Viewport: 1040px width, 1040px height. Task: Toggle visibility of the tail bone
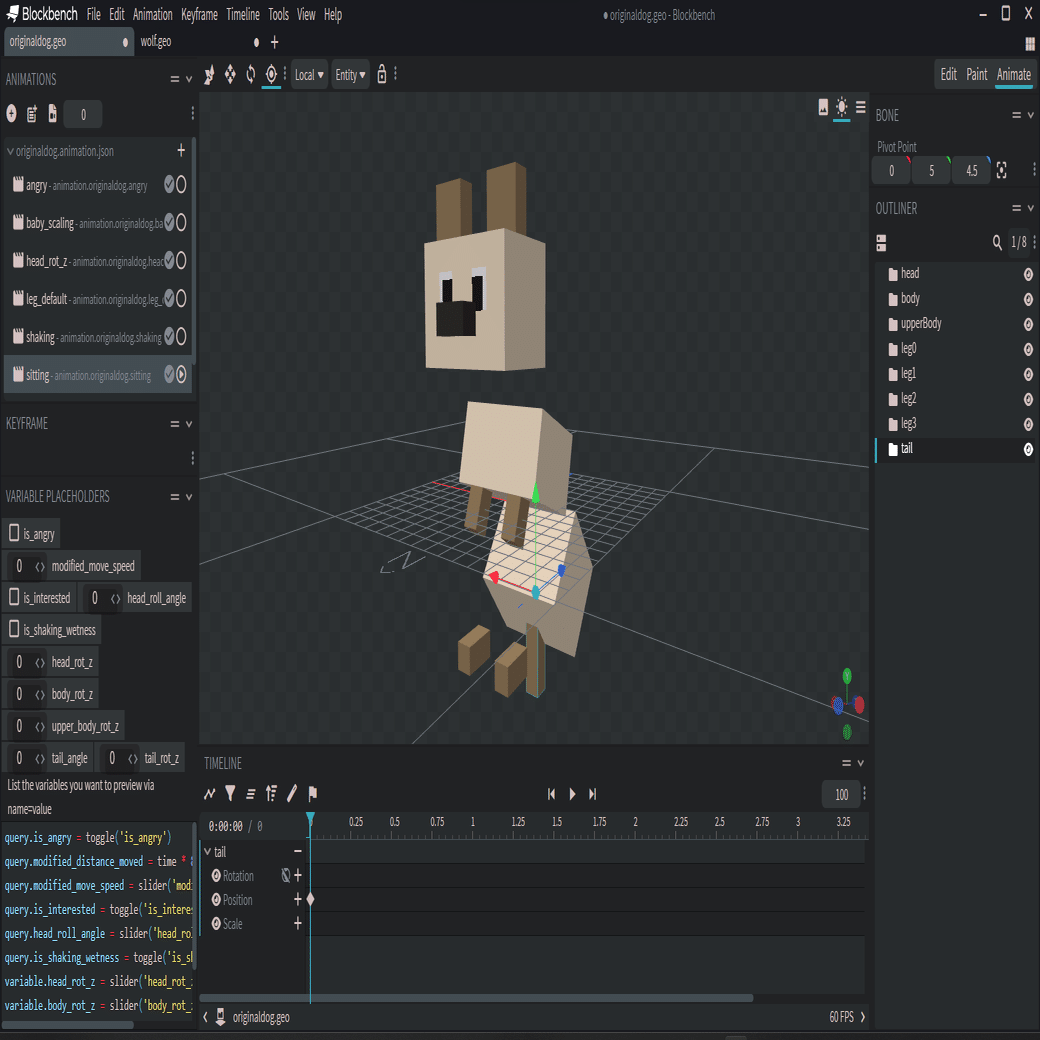point(1028,449)
